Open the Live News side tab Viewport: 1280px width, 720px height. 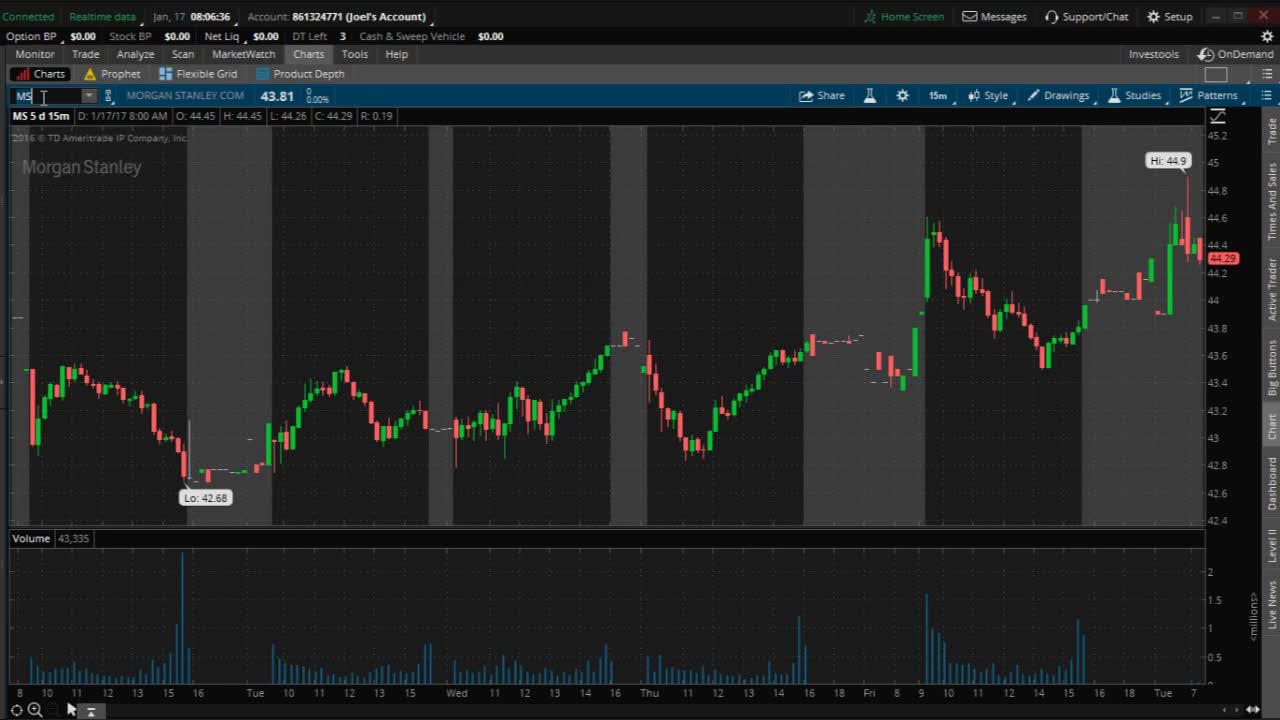point(1272,605)
